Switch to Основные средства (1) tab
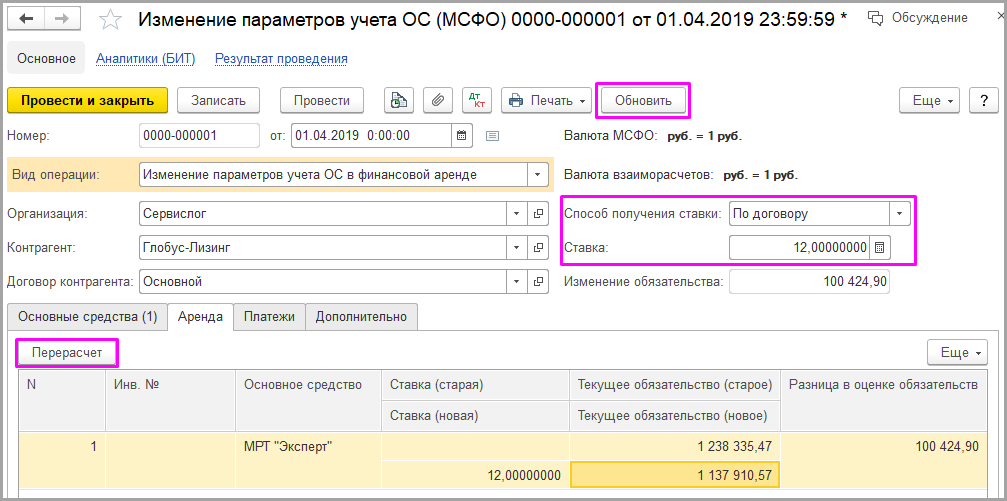 tap(88, 317)
